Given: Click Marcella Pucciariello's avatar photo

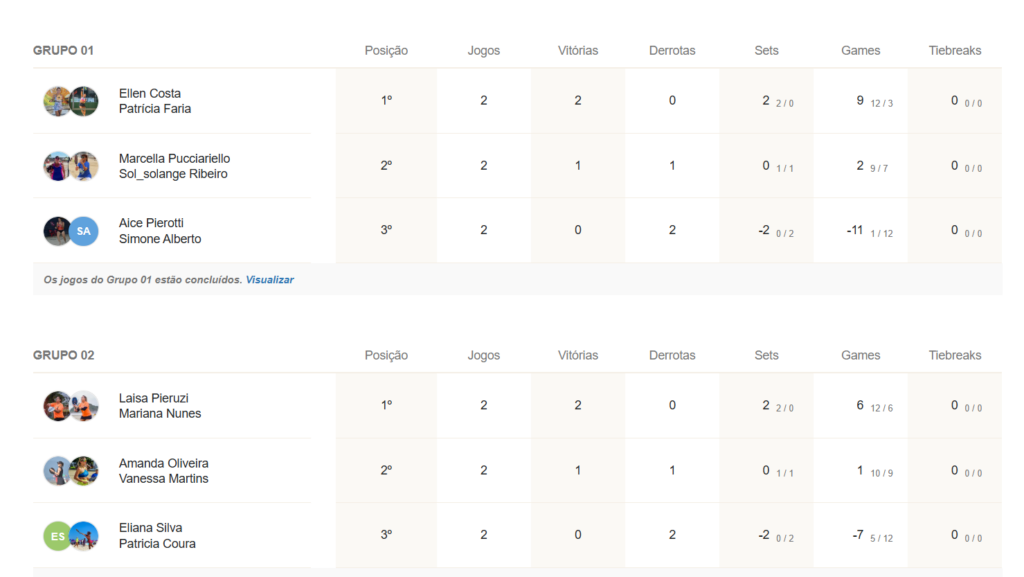Looking at the screenshot, I should click(x=57, y=166).
